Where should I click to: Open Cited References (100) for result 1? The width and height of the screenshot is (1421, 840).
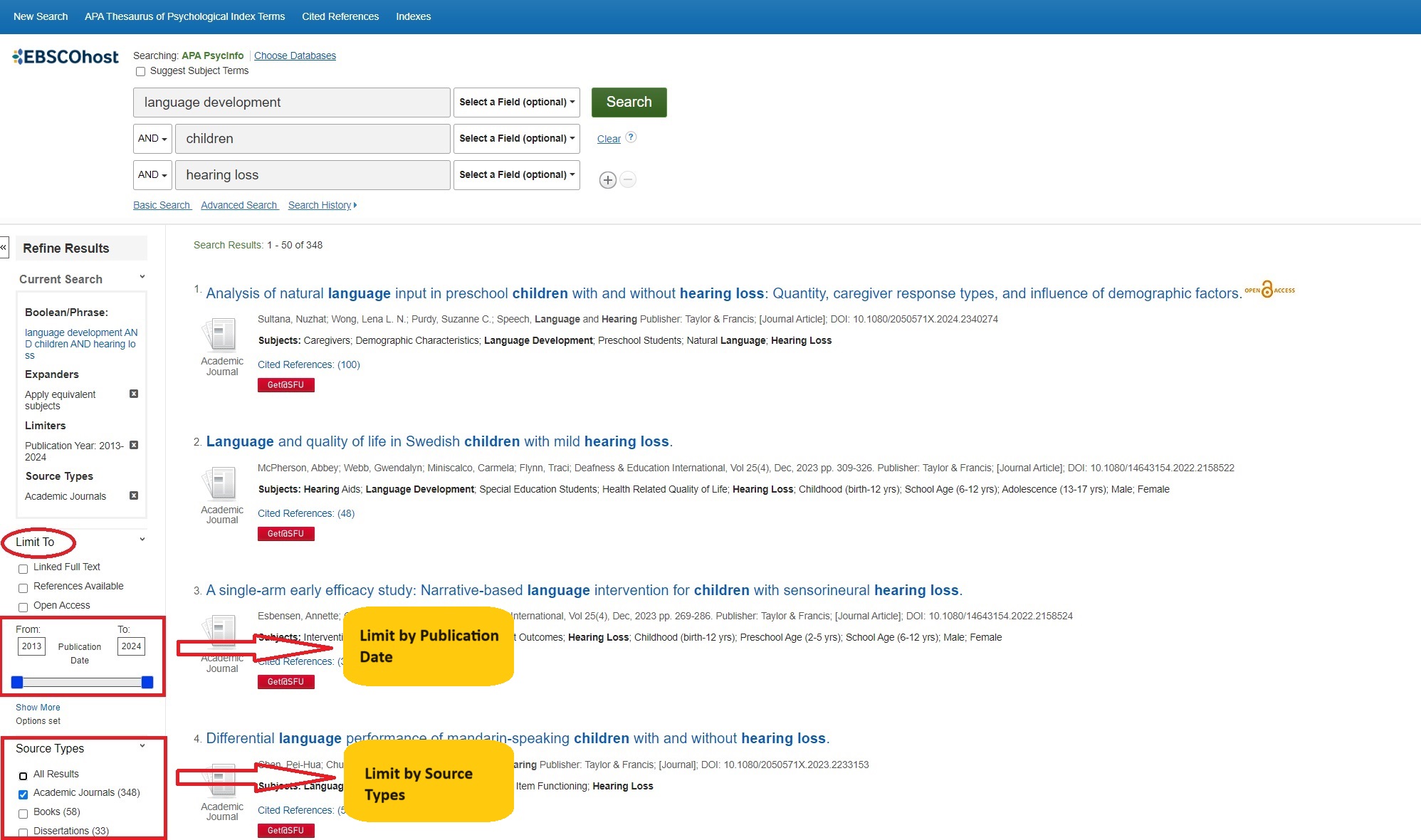pyautogui.click(x=309, y=364)
